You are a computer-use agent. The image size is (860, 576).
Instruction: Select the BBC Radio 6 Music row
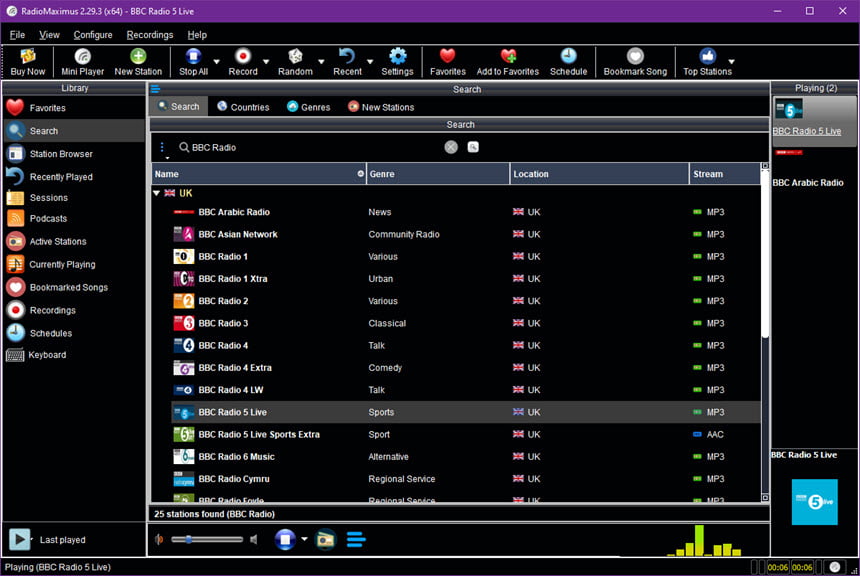(x=466, y=456)
